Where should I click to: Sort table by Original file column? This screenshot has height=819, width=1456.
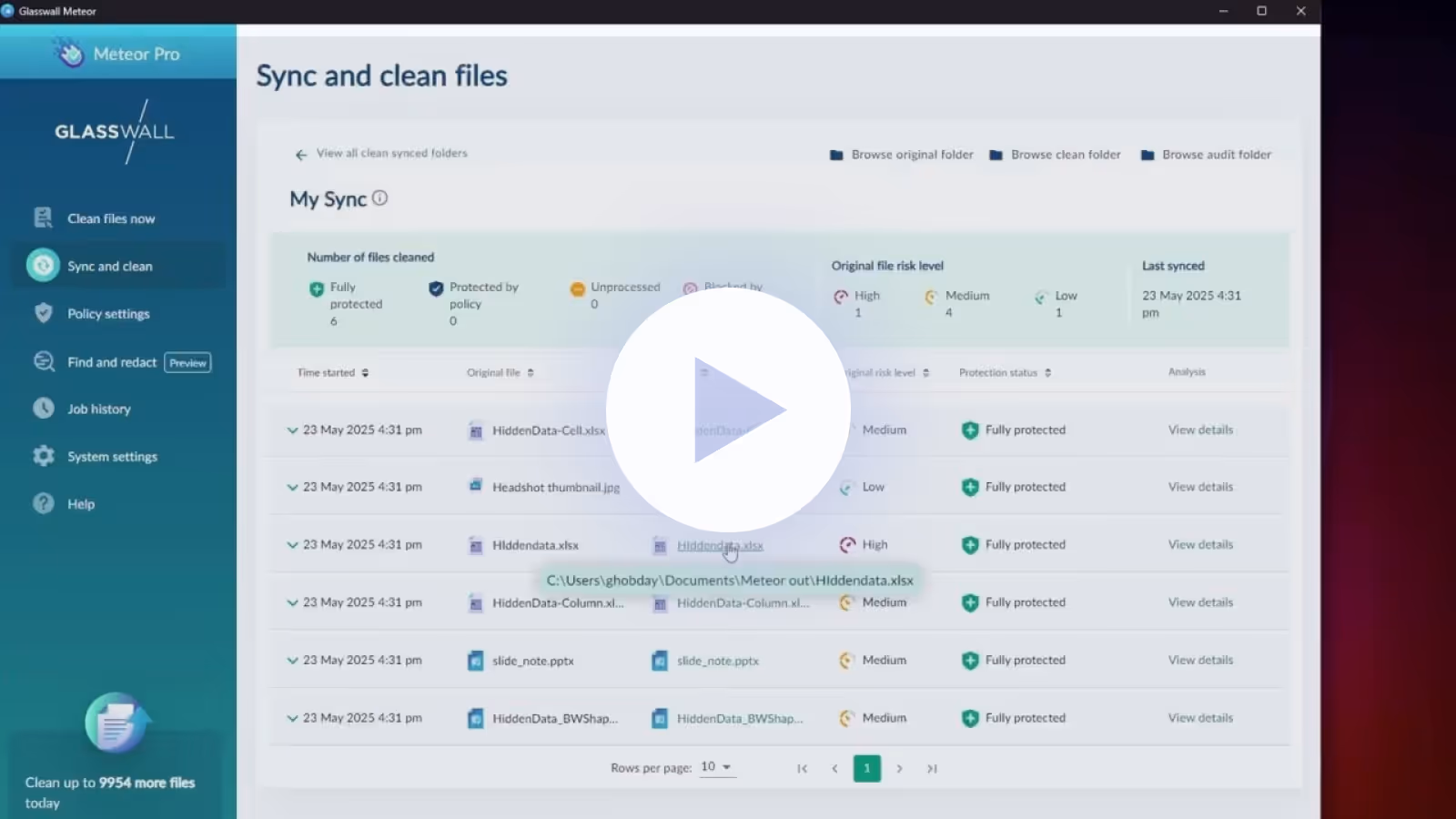click(500, 372)
